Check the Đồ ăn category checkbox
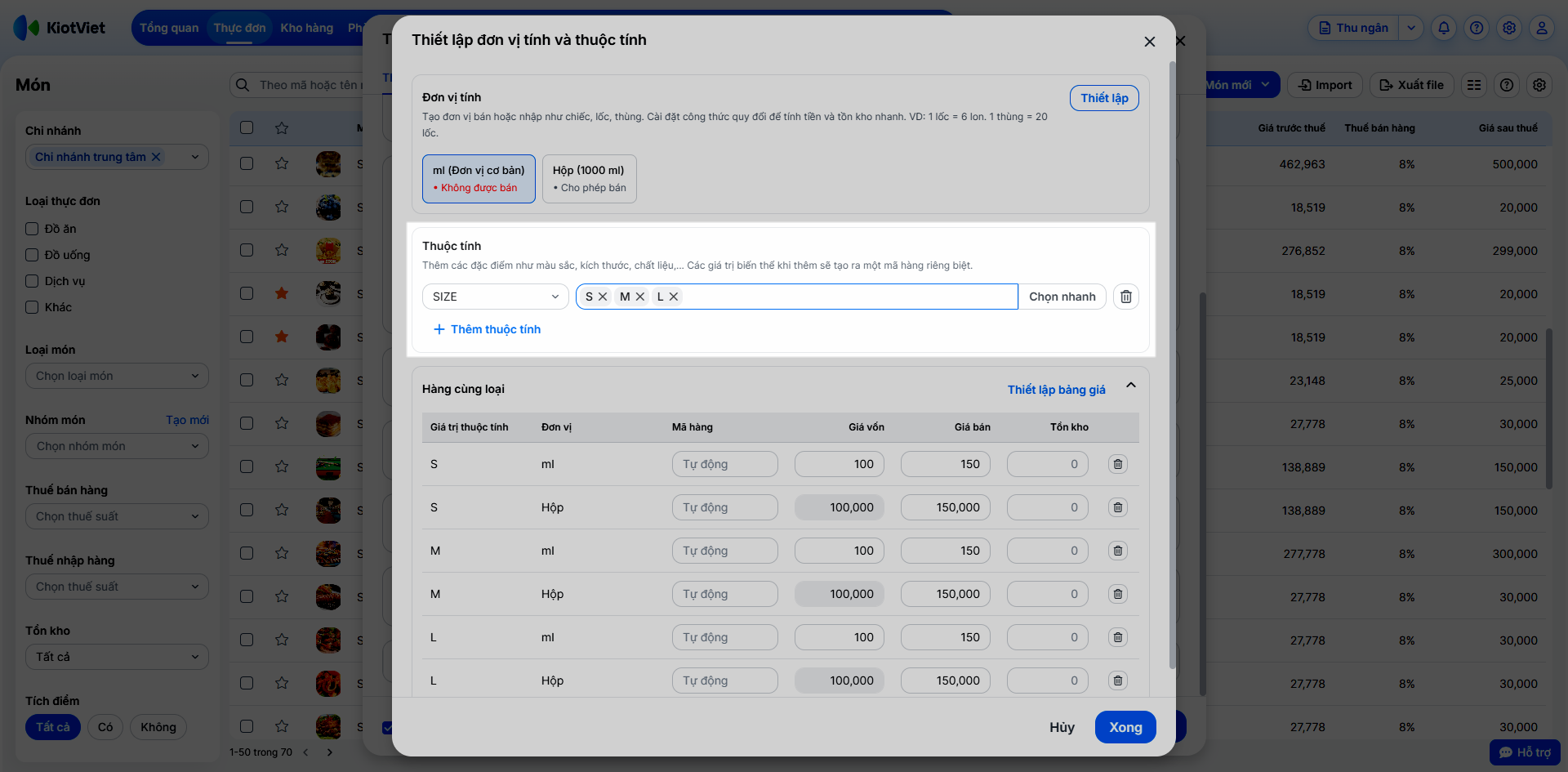Image resolution: width=1568 pixels, height=772 pixels. click(32, 229)
